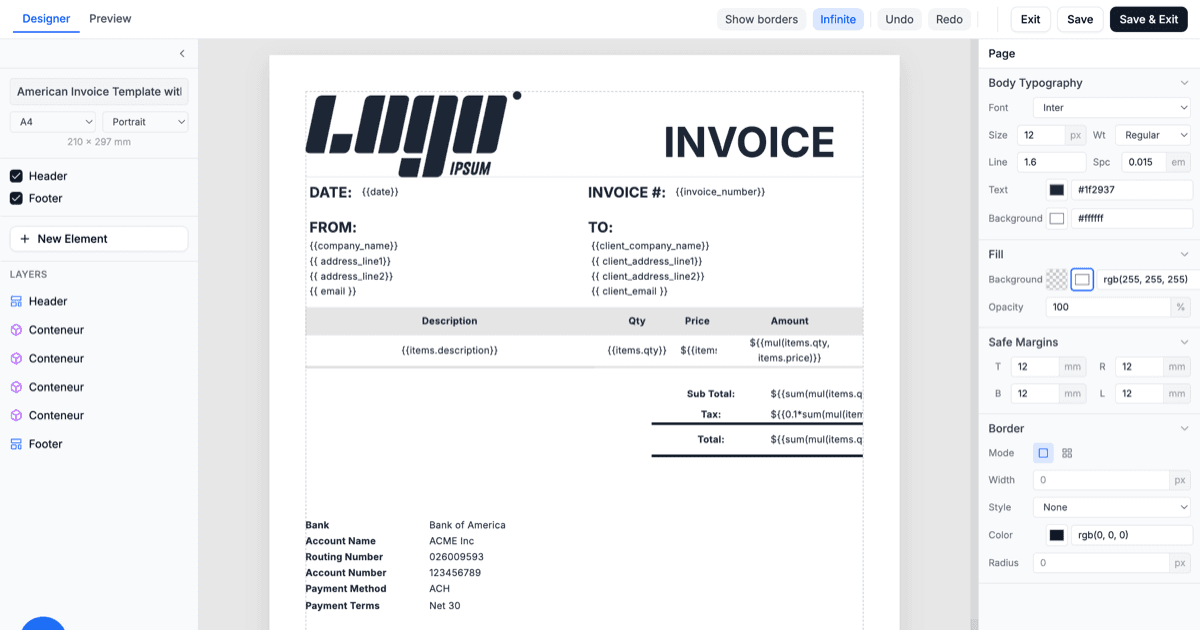1200x630 pixels.
Task: Select the per-side border mode icon
Action: point(1067,453)
